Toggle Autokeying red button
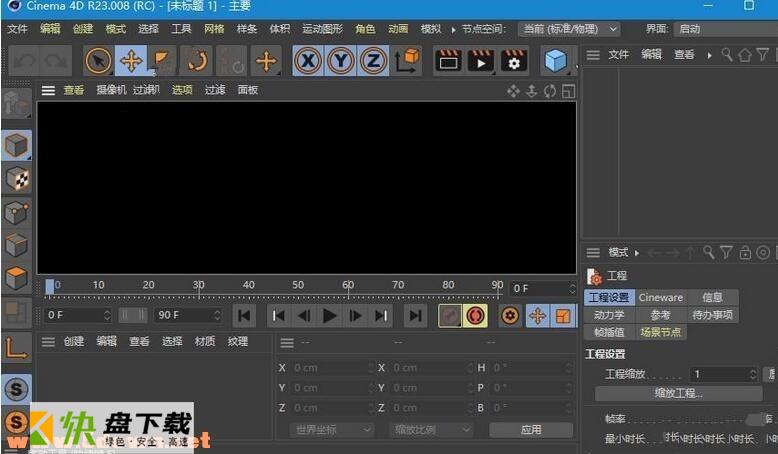The image size is (778, 454). tap(475, 316)
